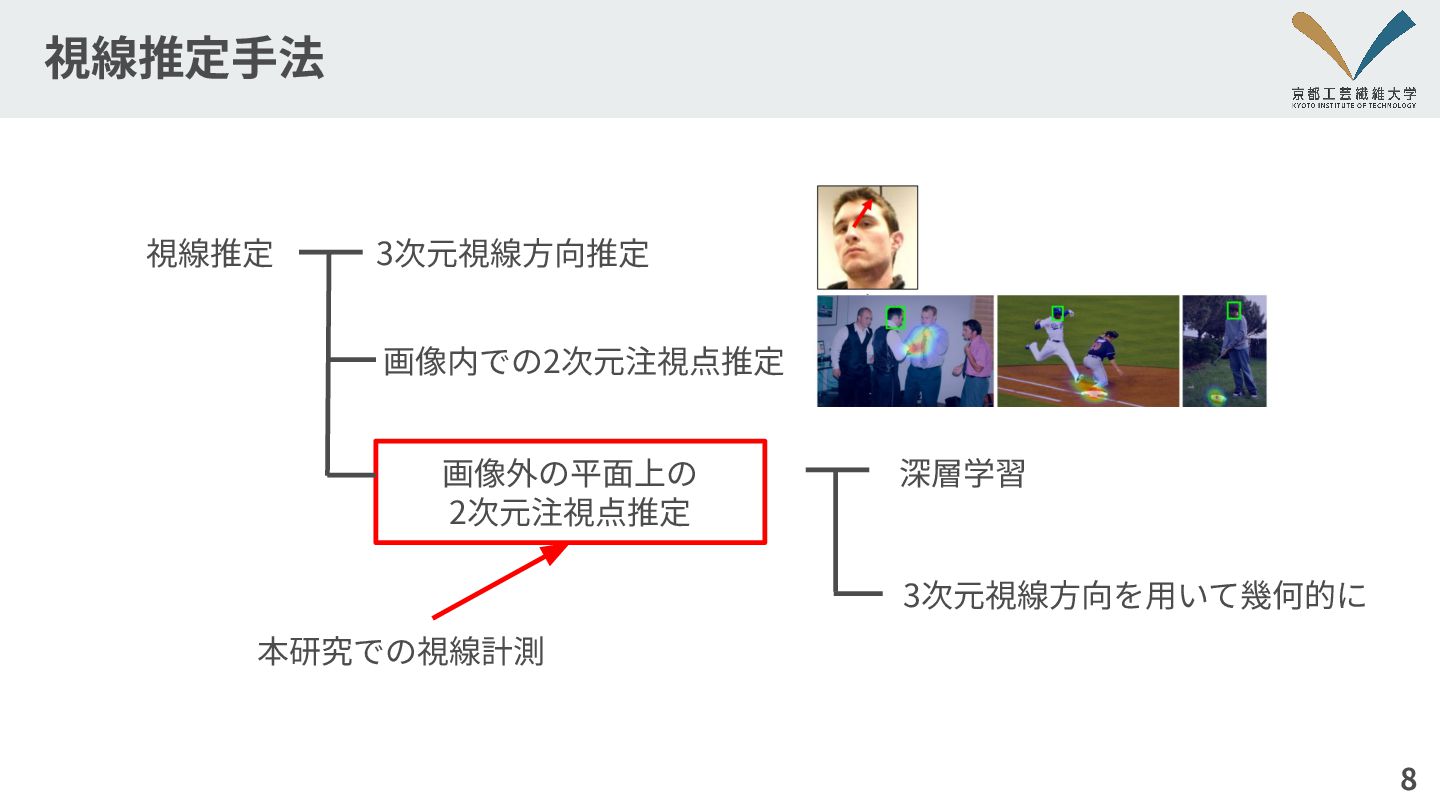Screen dimensions: 1440x810
Task: Click the slide page number 8
Action: pos(1408,779)
